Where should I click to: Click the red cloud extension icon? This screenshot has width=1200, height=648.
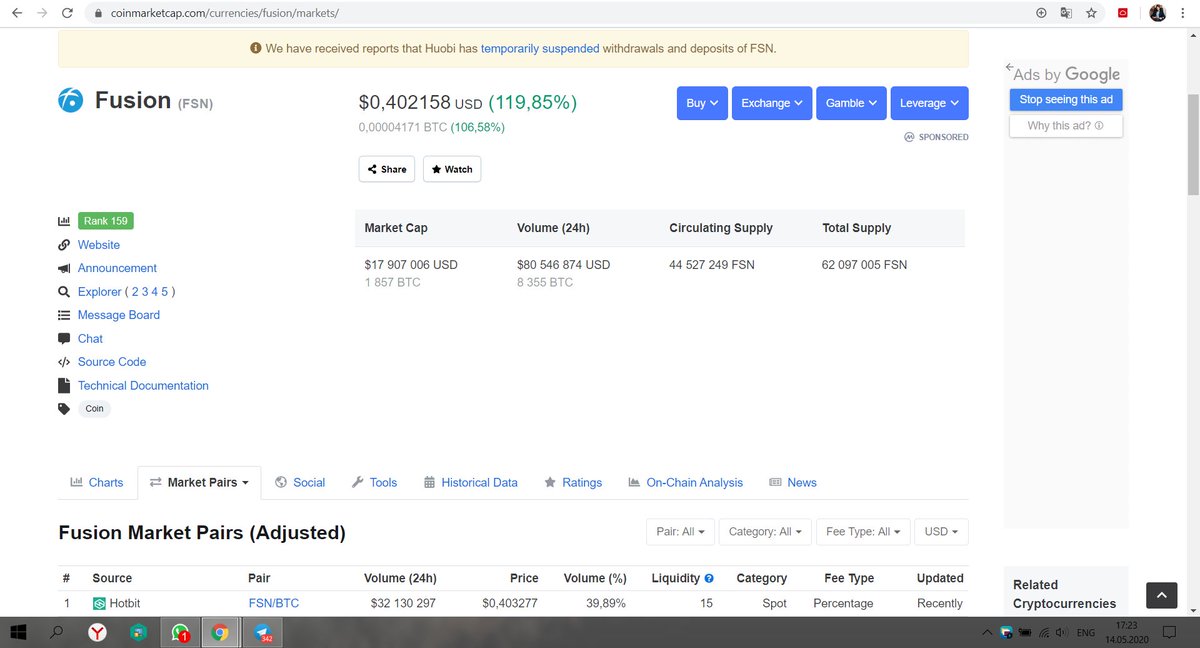click(x=1123, y=14)
